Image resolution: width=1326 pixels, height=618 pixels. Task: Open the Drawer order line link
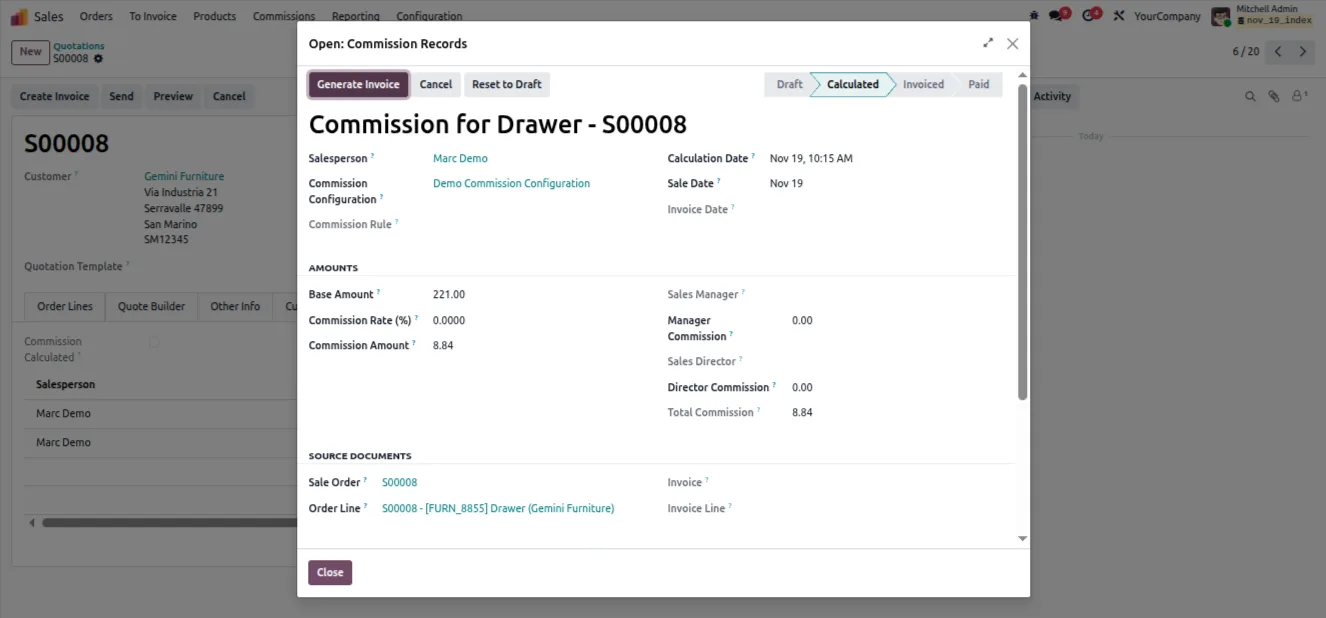tap(498, 508)
